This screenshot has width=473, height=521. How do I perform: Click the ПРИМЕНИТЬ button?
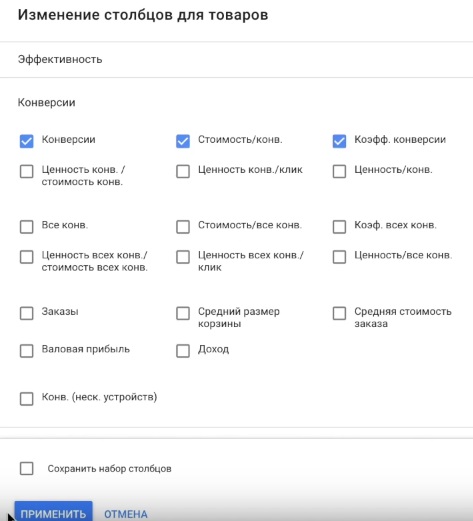(53, 512)
